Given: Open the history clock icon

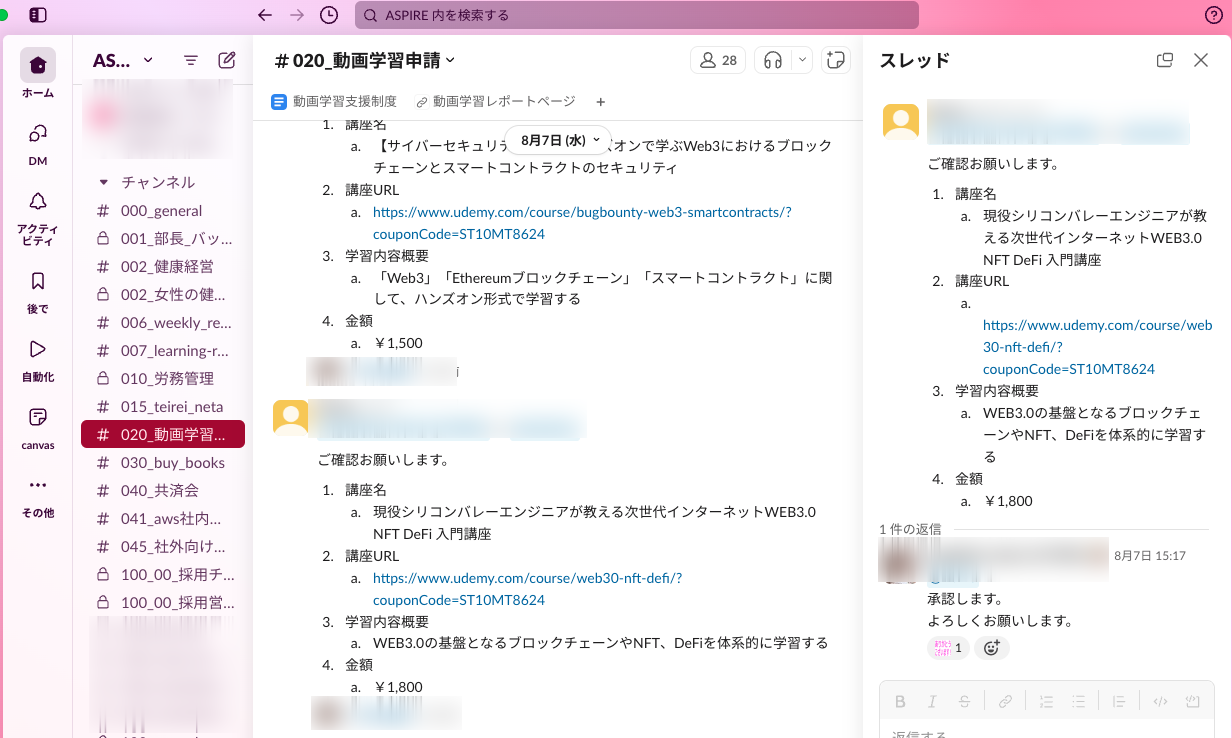Looking at the screenshot, I should point(329,15).
